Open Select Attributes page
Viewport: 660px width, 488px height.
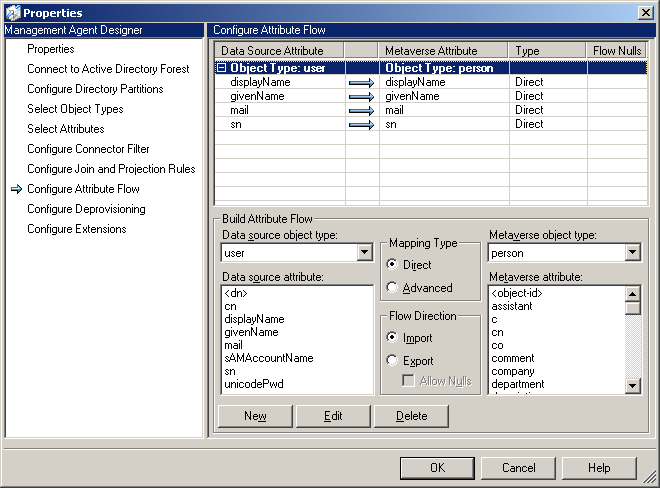pos(66,129)
